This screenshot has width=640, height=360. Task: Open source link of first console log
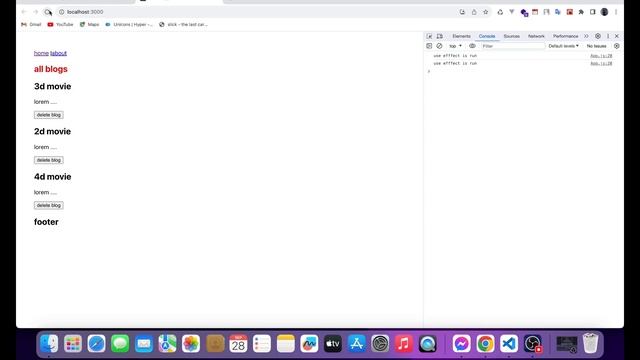(x=601, y=56)
